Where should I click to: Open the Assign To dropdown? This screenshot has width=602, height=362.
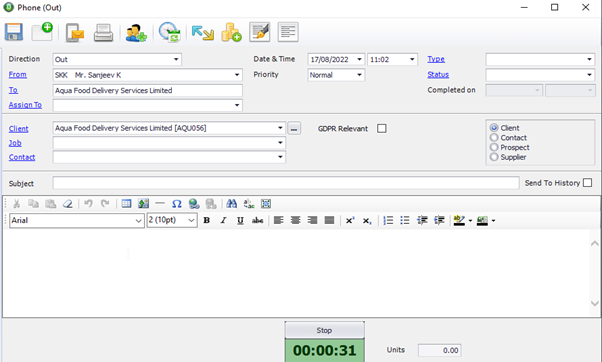click(x=237, y=105)
